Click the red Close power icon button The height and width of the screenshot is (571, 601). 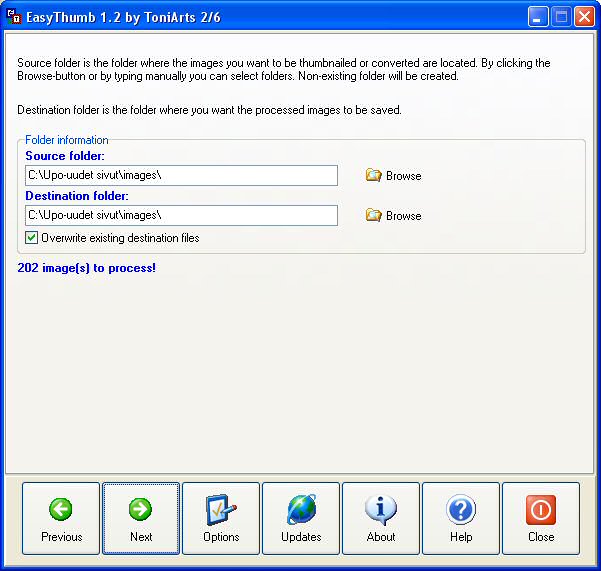tap(541, 518)
